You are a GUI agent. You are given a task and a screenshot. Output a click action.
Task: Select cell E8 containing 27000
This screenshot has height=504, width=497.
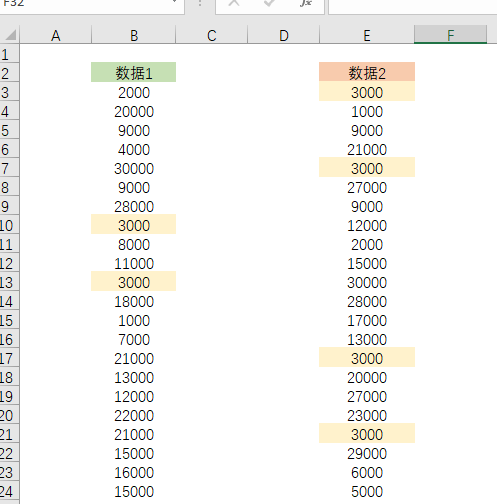click(367, 187)
